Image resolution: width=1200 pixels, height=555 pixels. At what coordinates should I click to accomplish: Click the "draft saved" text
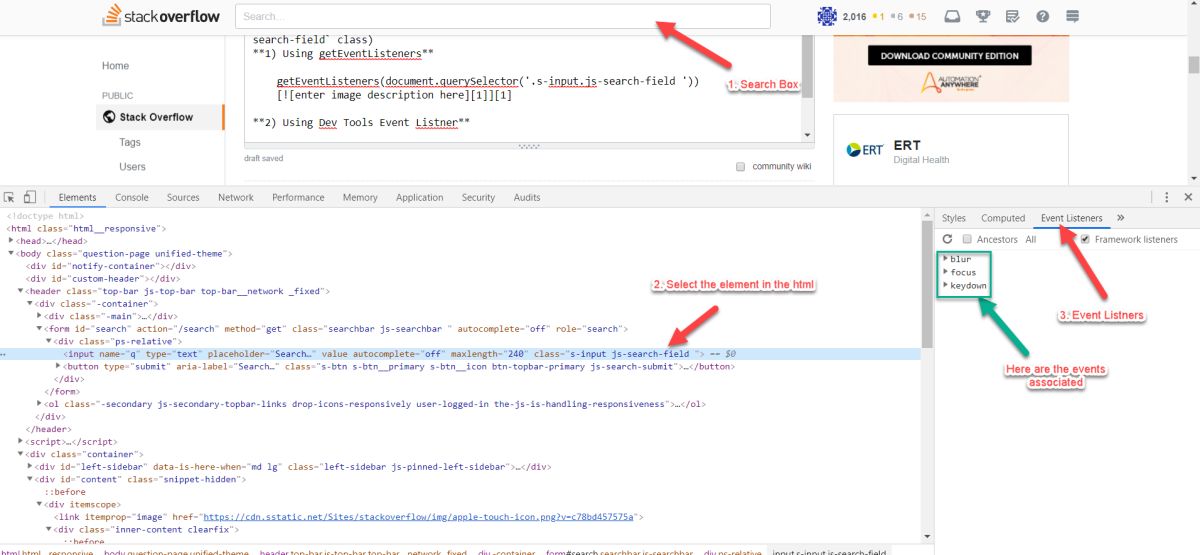coord(264,158)
